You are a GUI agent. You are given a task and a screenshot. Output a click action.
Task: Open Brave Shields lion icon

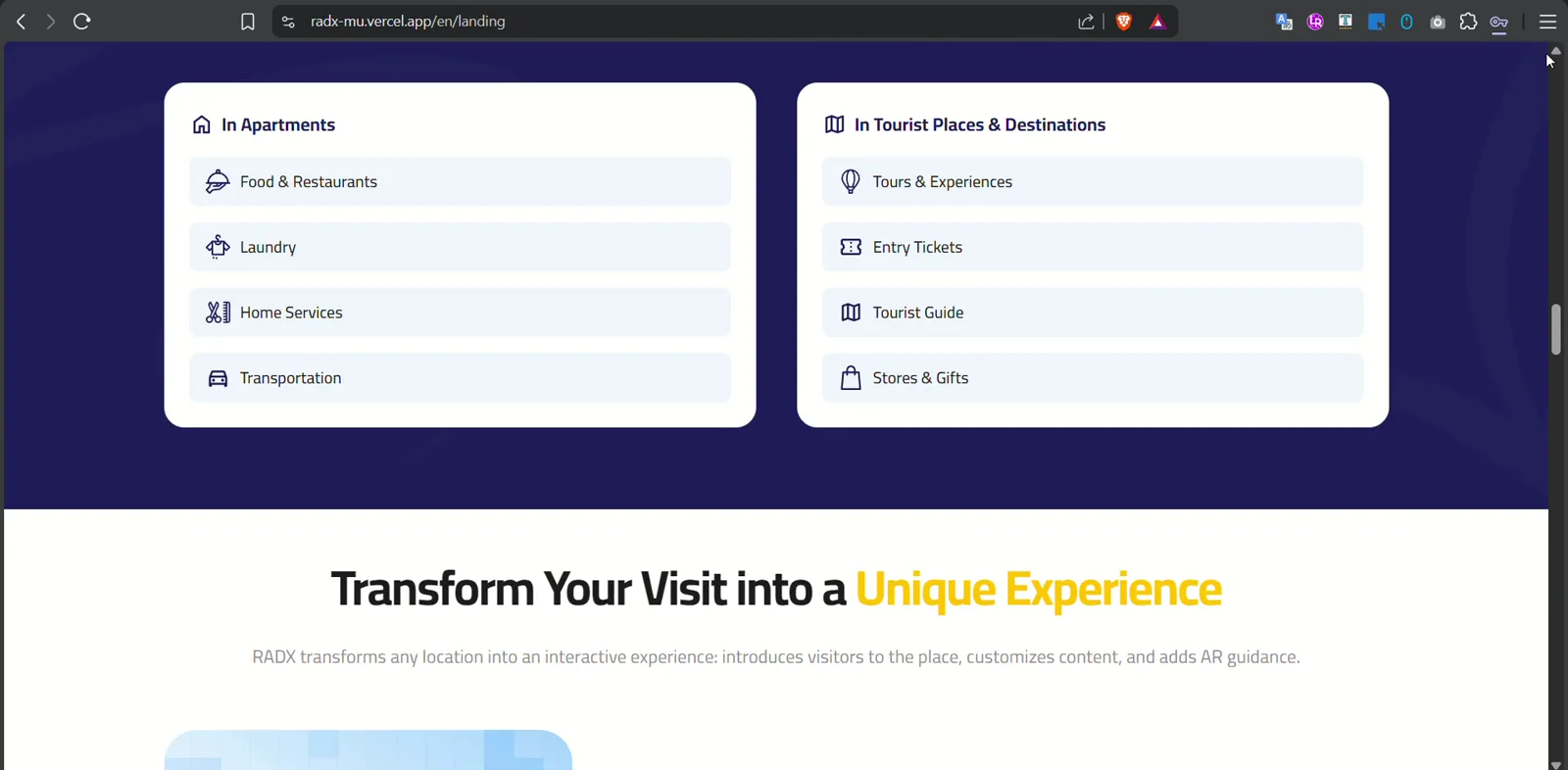coord(1124,22)
